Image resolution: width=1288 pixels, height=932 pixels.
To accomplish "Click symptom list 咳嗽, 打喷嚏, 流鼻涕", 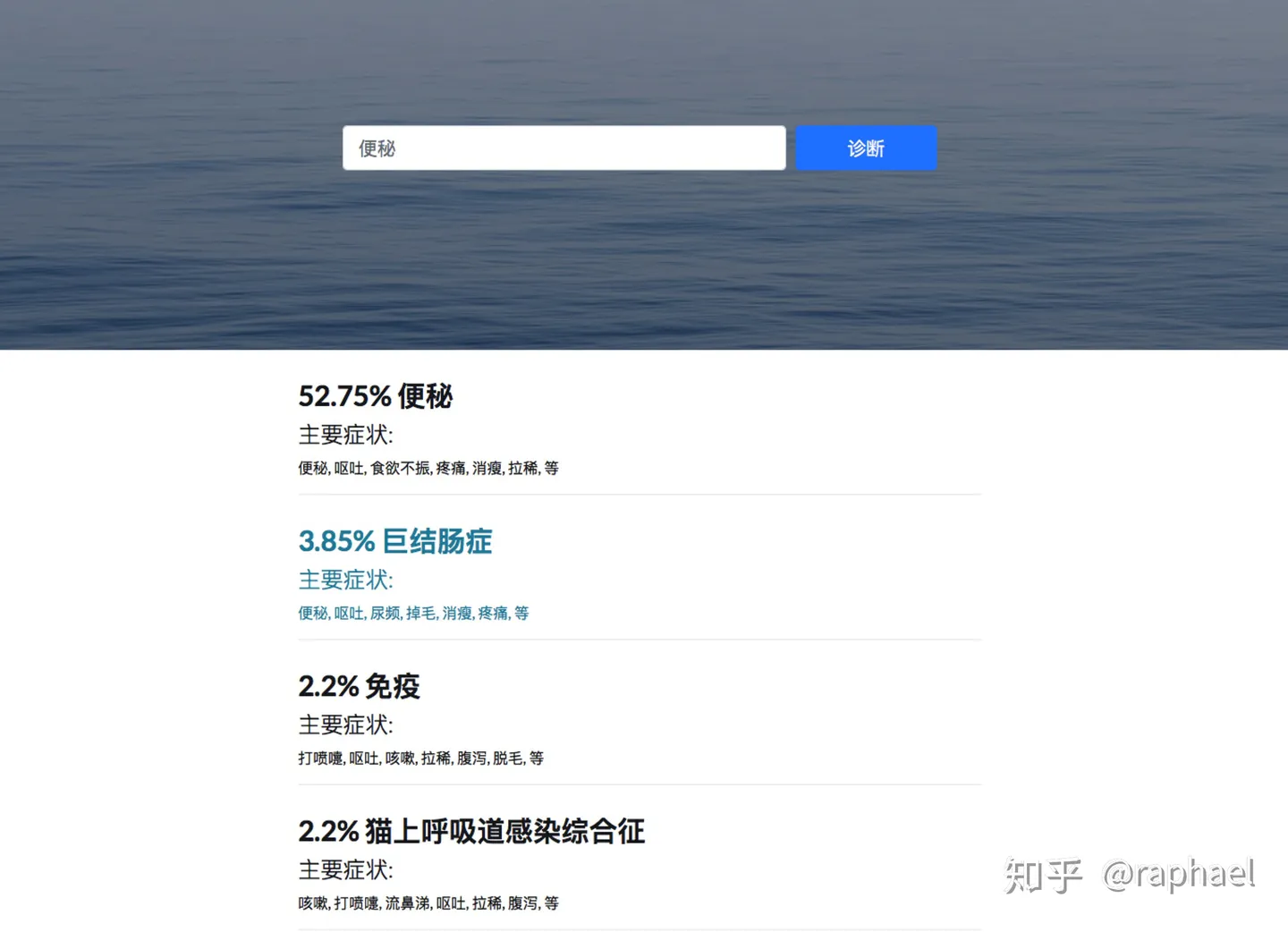I will (x=428, y=903).
